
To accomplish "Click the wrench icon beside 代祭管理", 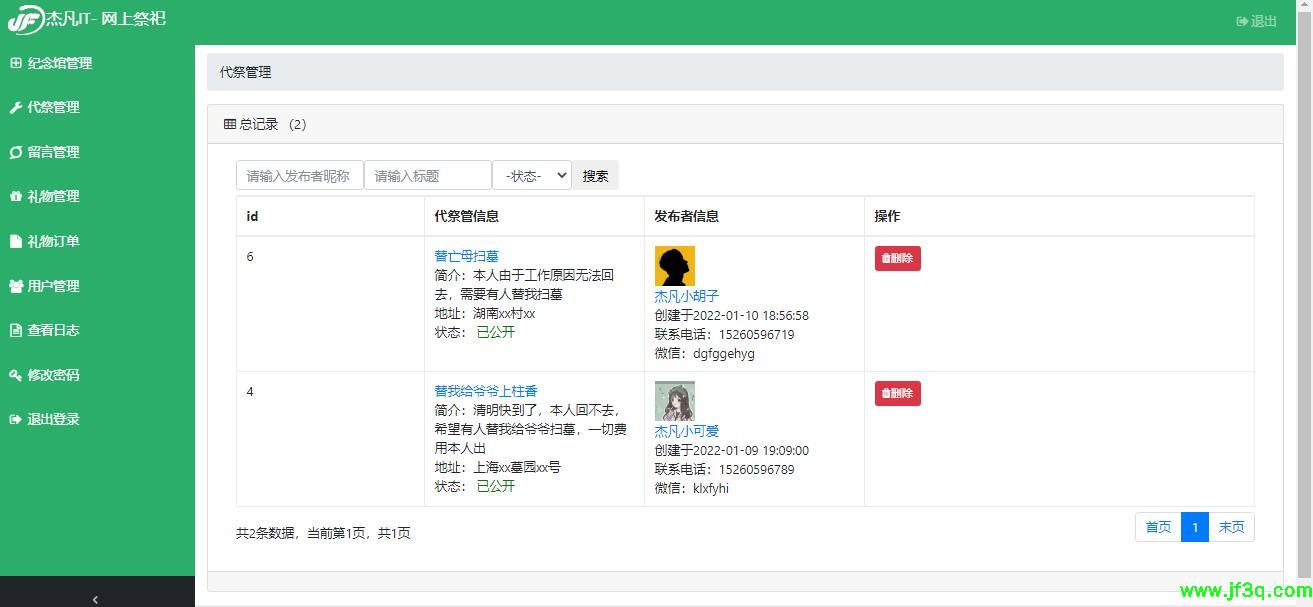I will point(15,108).
